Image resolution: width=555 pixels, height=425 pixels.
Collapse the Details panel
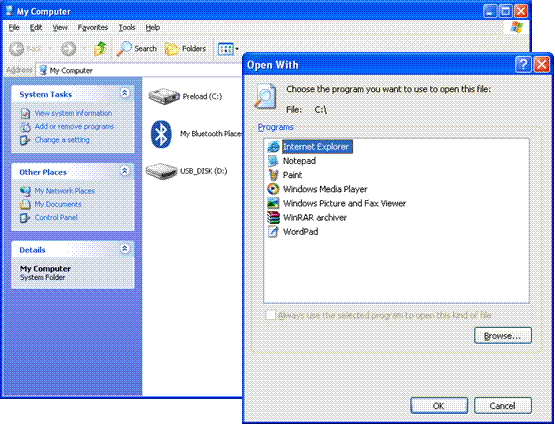pos(124,249)
